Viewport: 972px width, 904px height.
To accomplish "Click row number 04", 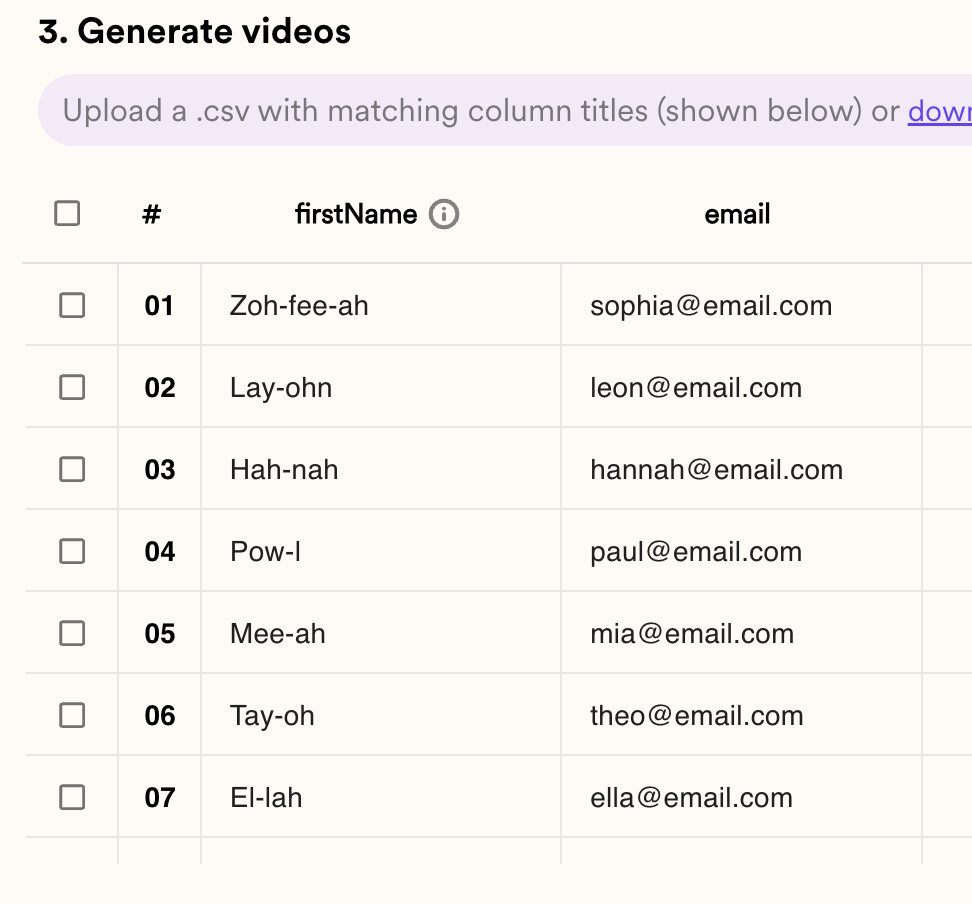I will coord(160,552).
